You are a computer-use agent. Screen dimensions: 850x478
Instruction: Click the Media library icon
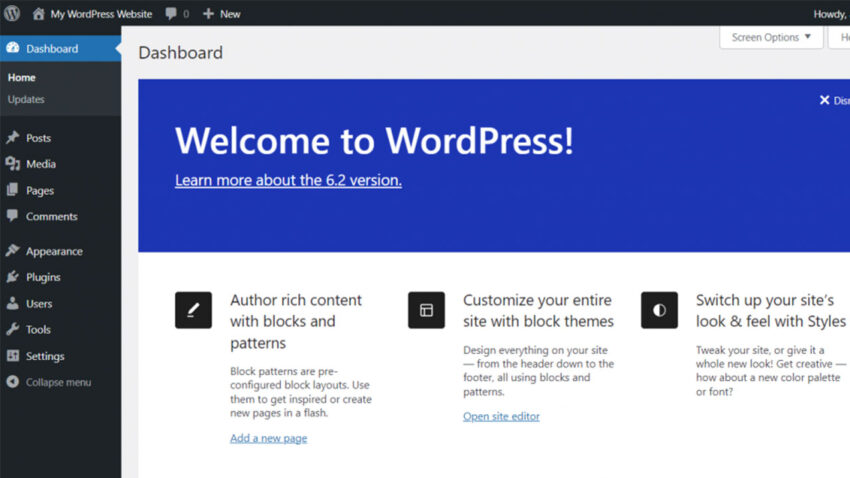click(x=12, y=164)
